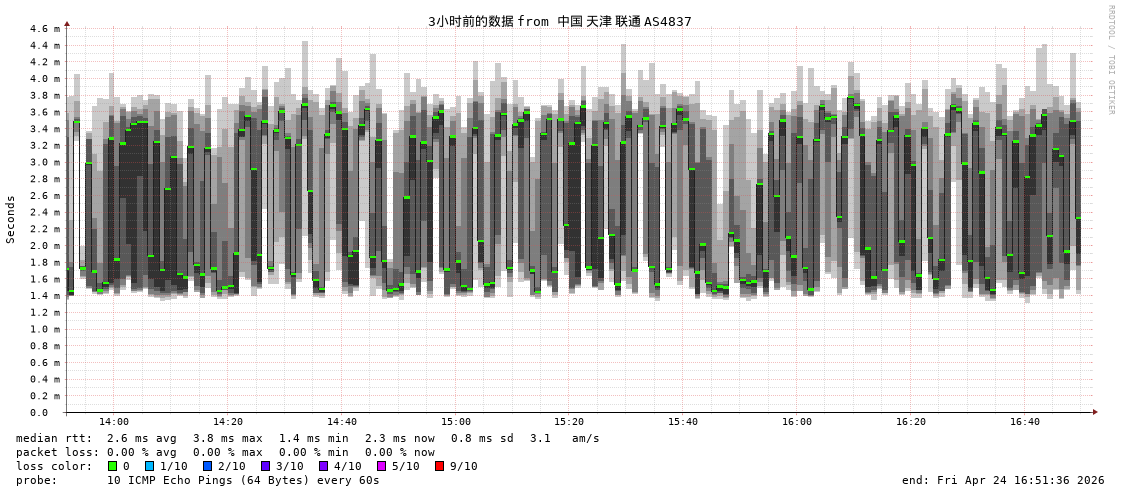The width and height of the screenshot is (1121, 494).
Task: Click the '3.0 m' y-axis value
Action: tap(45, 162)
